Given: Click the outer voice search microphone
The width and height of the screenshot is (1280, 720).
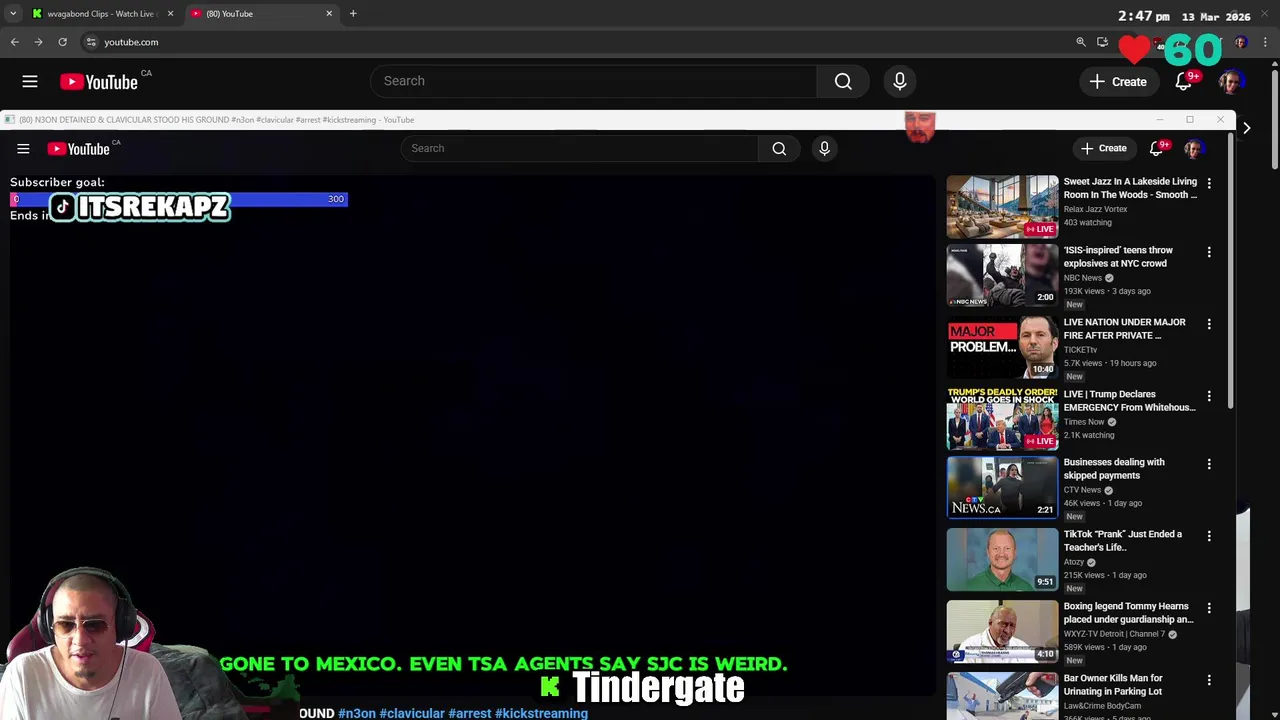Looking at the screenshot, I should pos(900,81).
